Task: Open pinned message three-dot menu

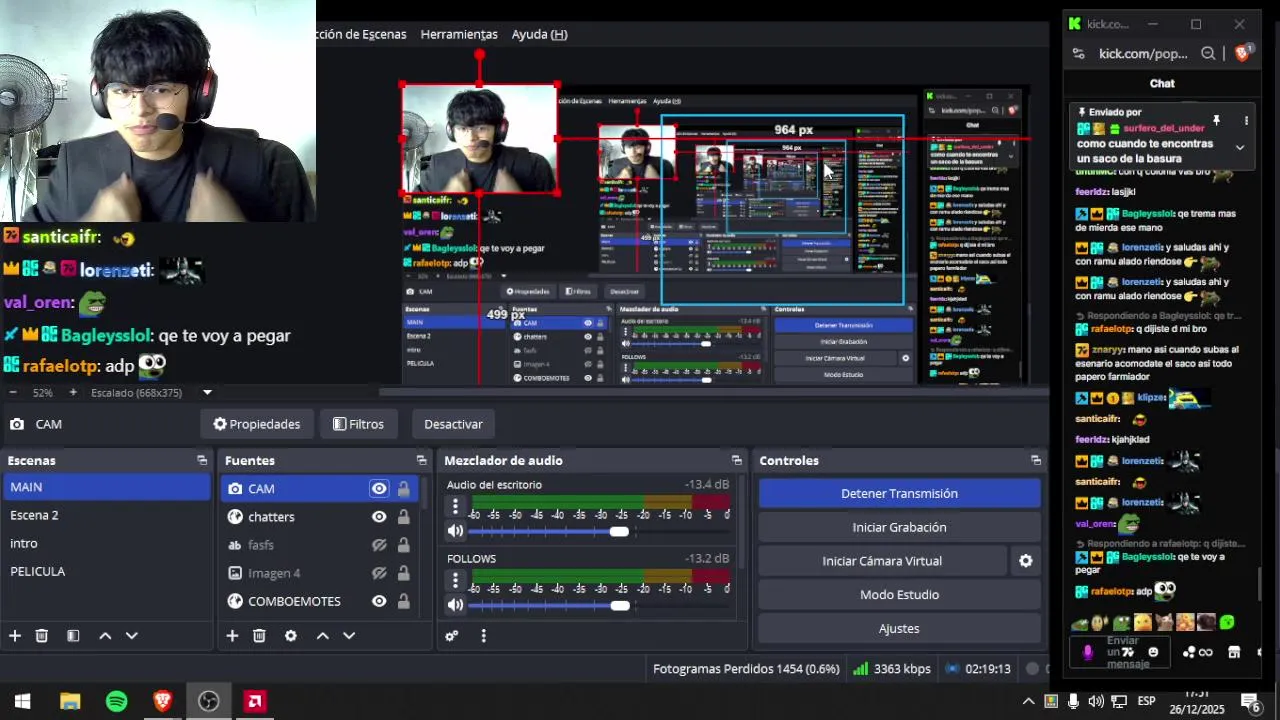Action: pyautogui.click(x=1246, y=121)
